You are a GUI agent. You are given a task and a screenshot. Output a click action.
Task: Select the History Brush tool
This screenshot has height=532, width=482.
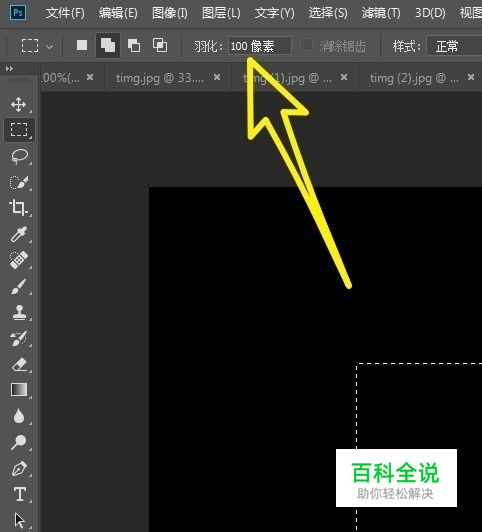point(19,338)
